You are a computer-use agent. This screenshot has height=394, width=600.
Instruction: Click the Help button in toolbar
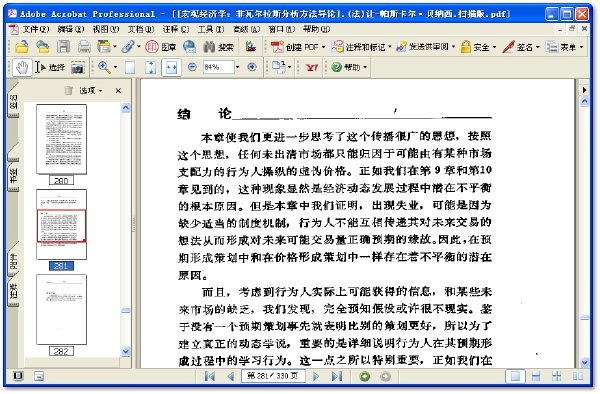click(349, 67)
